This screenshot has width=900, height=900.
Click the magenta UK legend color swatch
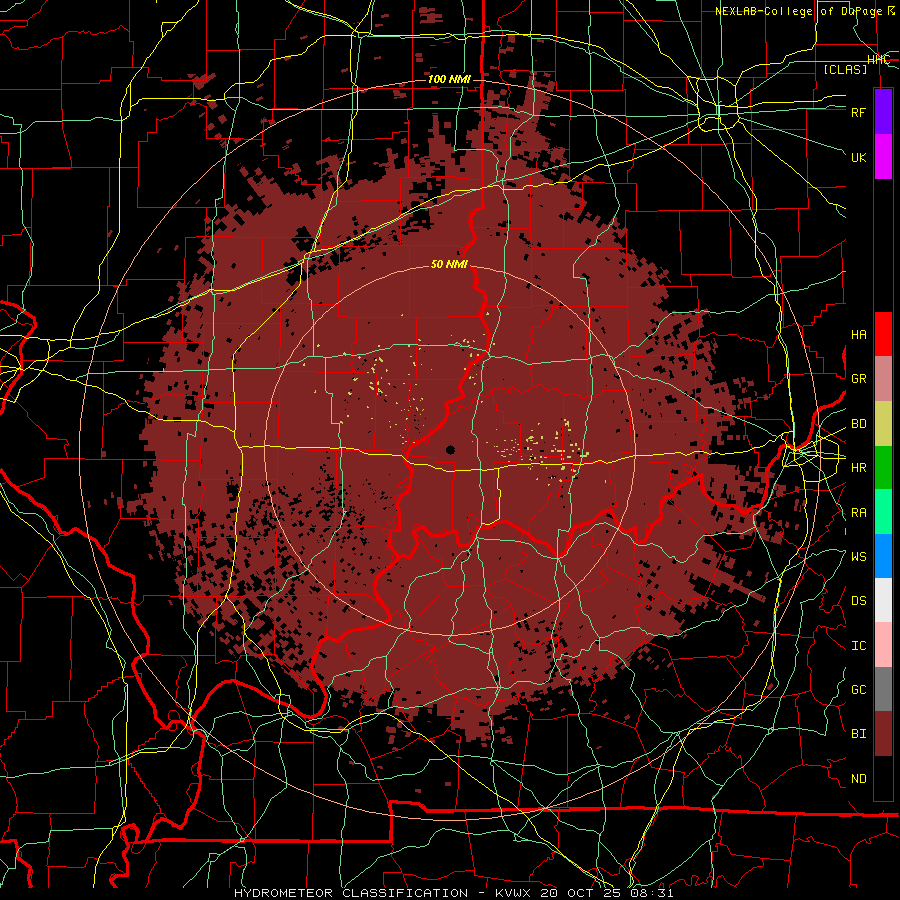point(883,156)
